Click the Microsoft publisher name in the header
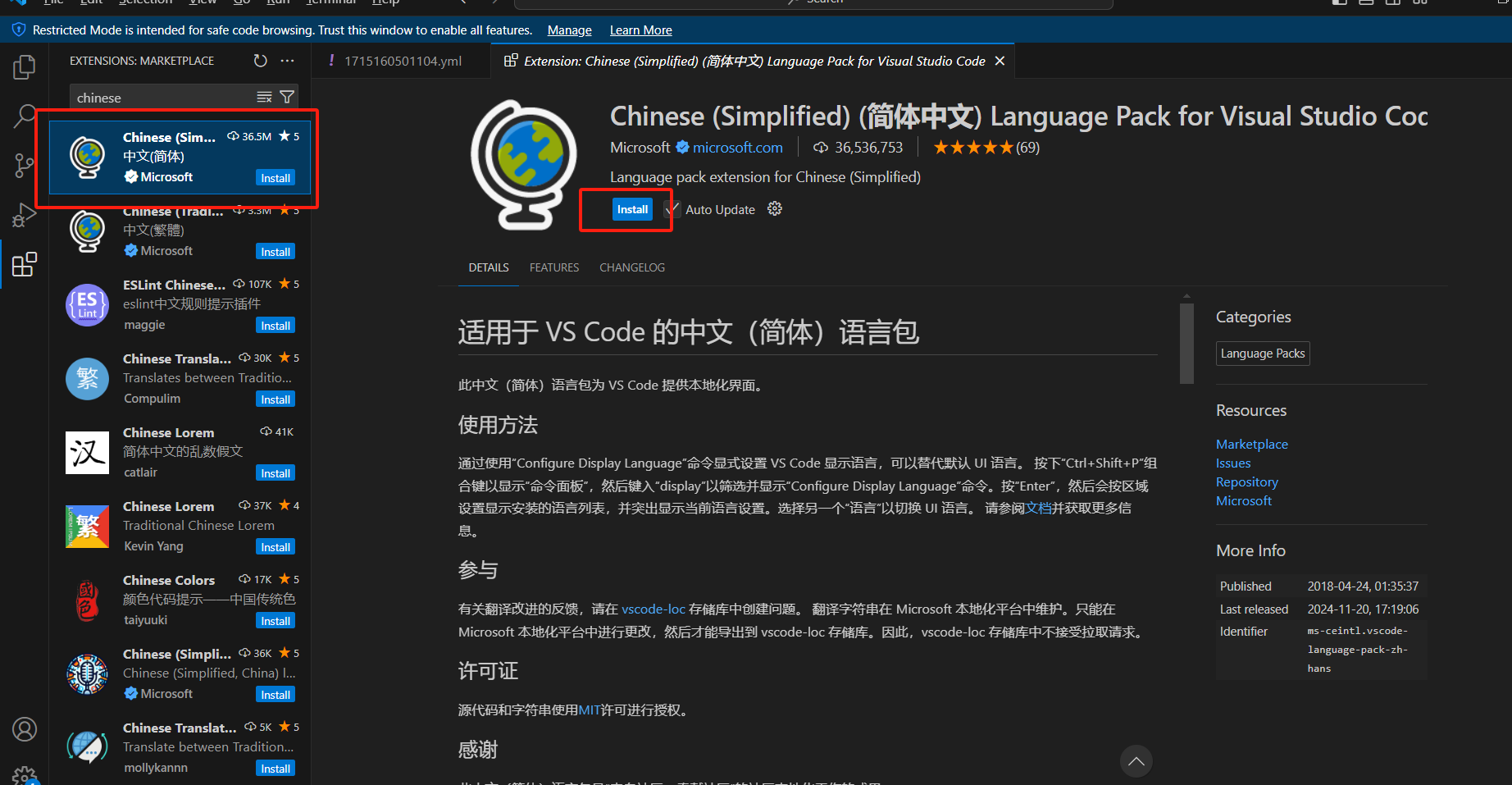 click(x=640, y=148)
